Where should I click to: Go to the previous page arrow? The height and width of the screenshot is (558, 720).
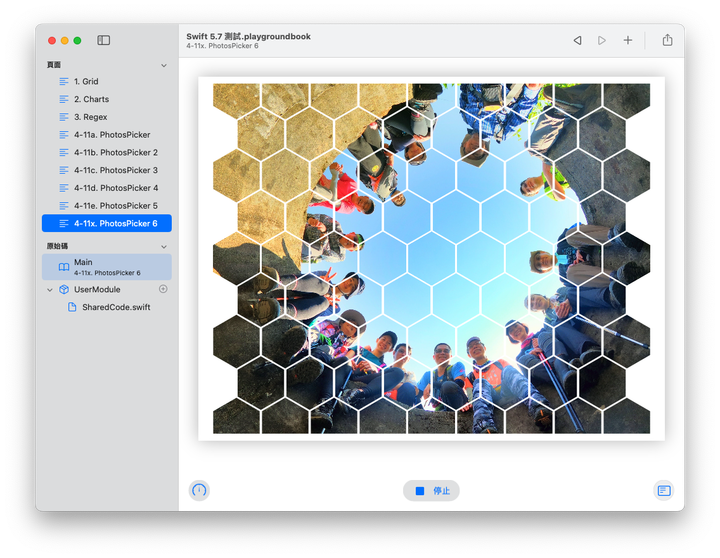pyautogui.click(x=578, y=40)
